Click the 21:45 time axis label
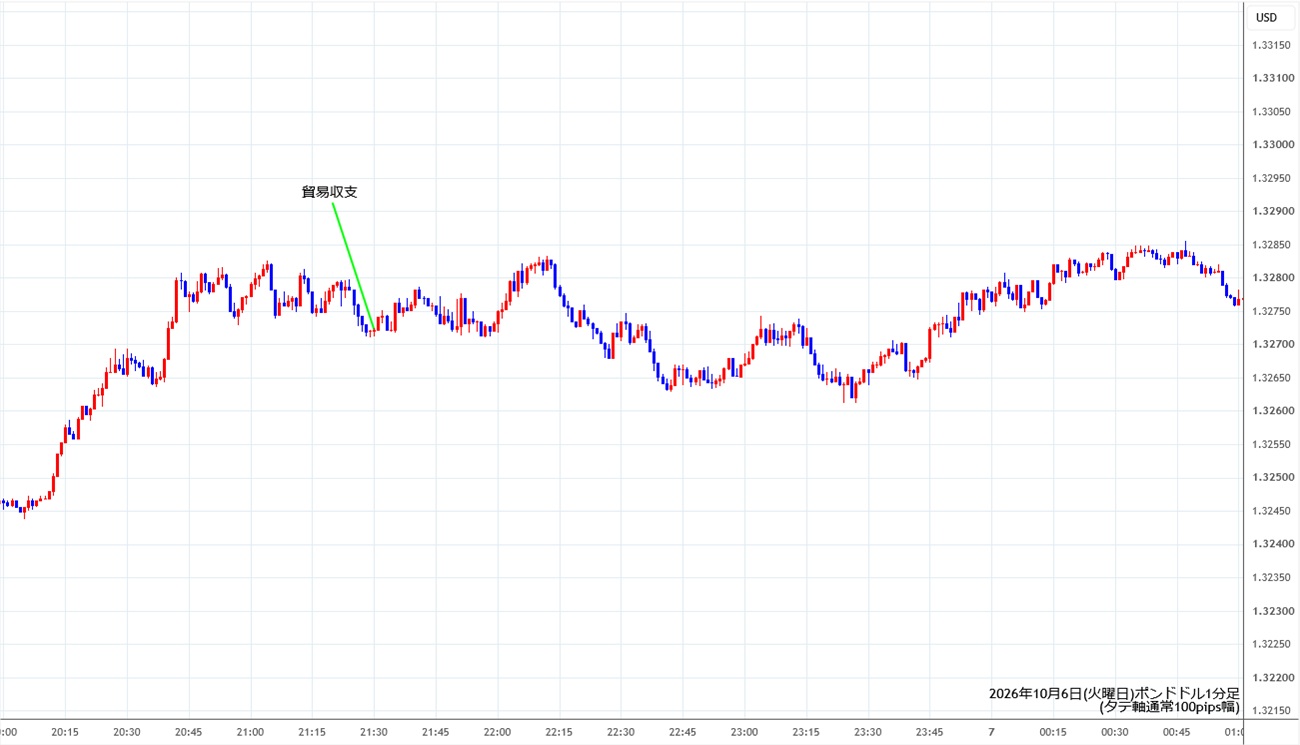Viewport: 1300px width, 745px height. [x=436, y=732]
